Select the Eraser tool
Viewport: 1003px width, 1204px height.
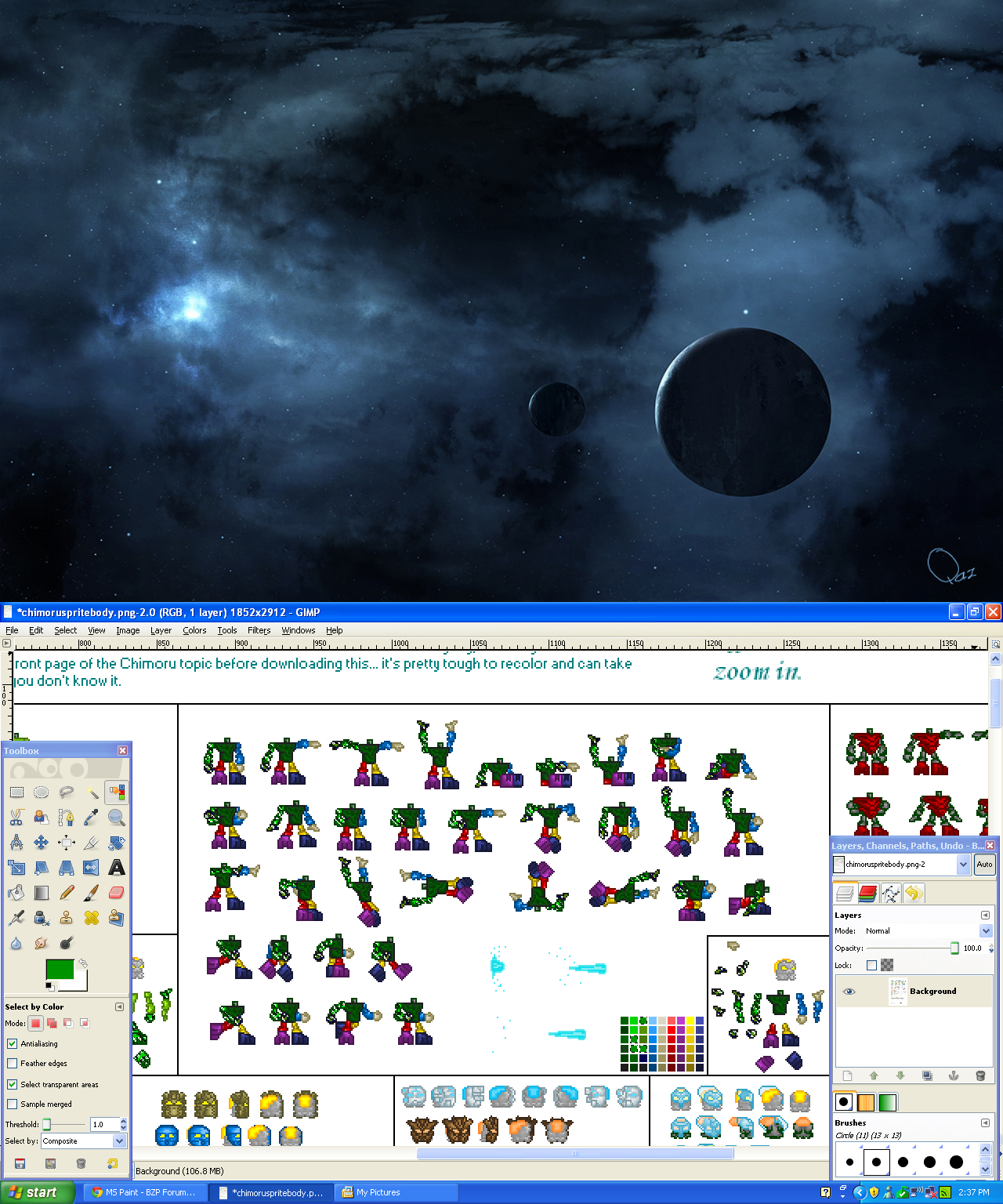(117, 893)
